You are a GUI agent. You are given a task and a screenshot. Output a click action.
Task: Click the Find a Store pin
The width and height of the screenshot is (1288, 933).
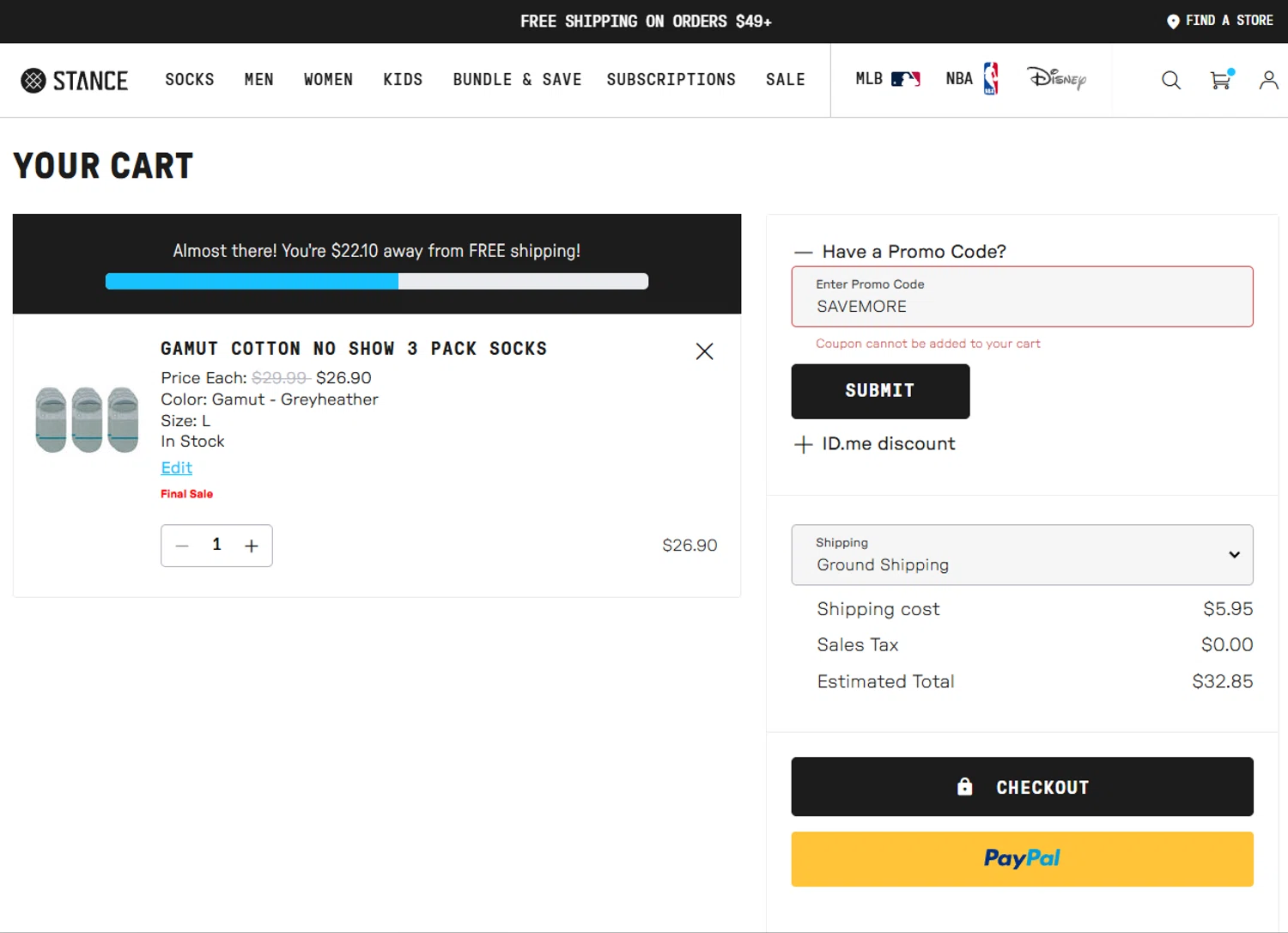(x=1173, y=21)
